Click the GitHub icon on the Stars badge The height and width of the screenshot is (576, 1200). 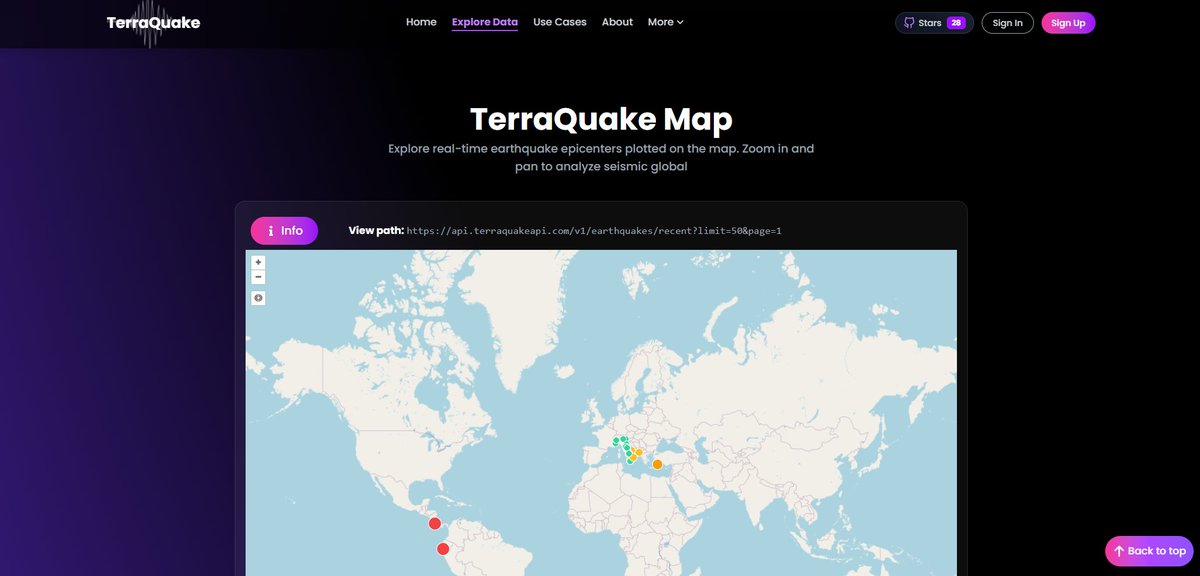click(x=909, y=22)
